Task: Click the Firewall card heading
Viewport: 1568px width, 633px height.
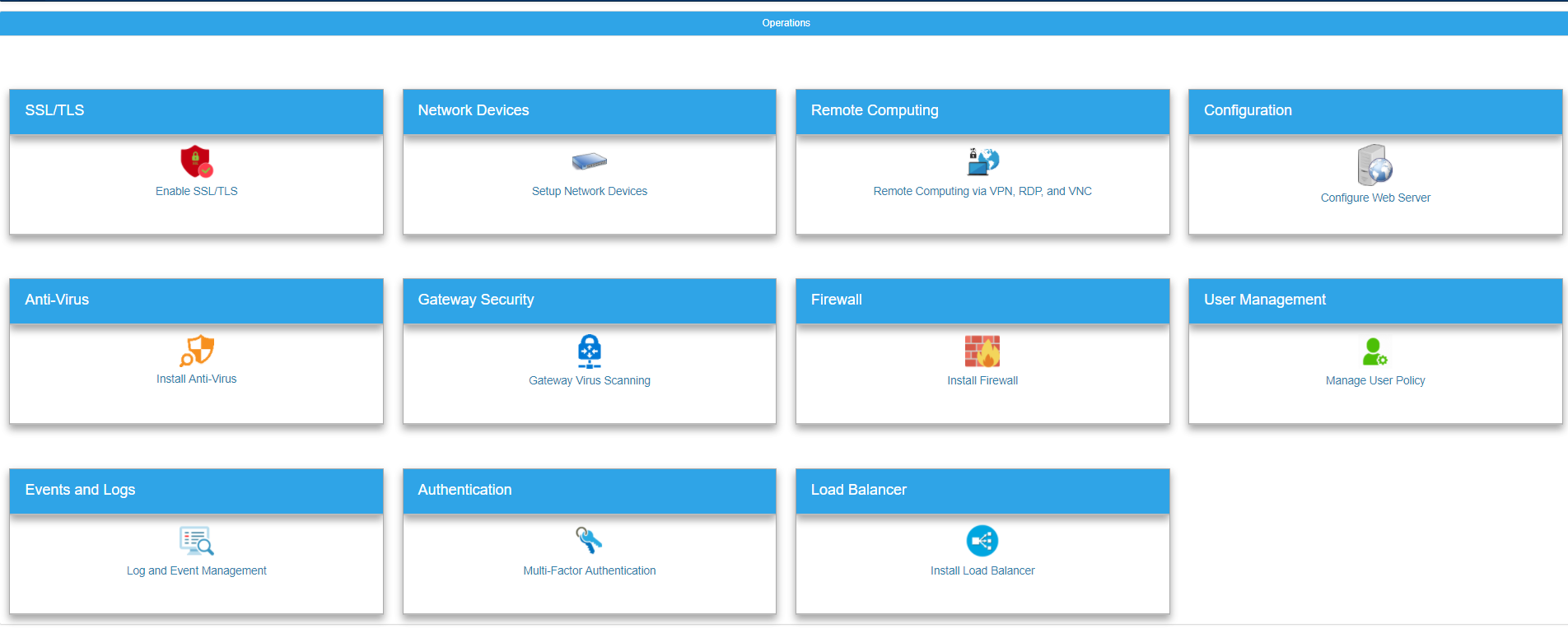Action: pos(982,300)
